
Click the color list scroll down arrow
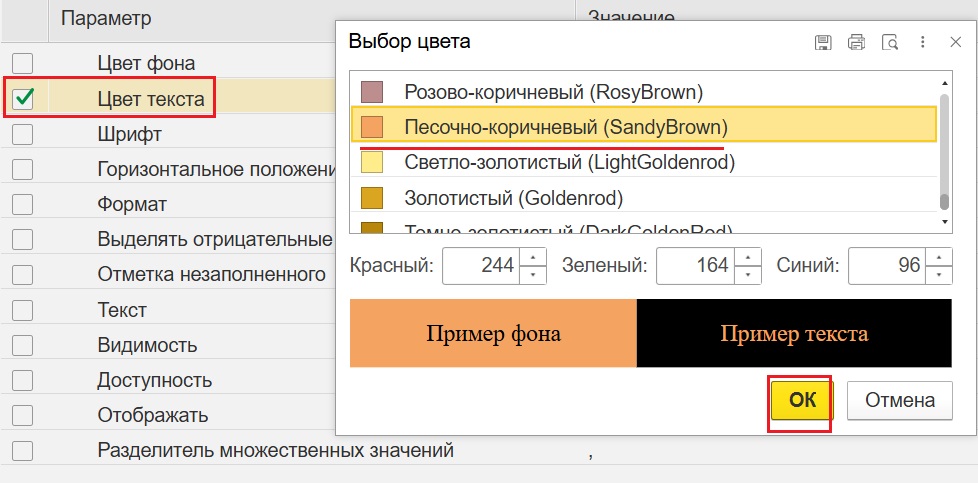(944, 222)
